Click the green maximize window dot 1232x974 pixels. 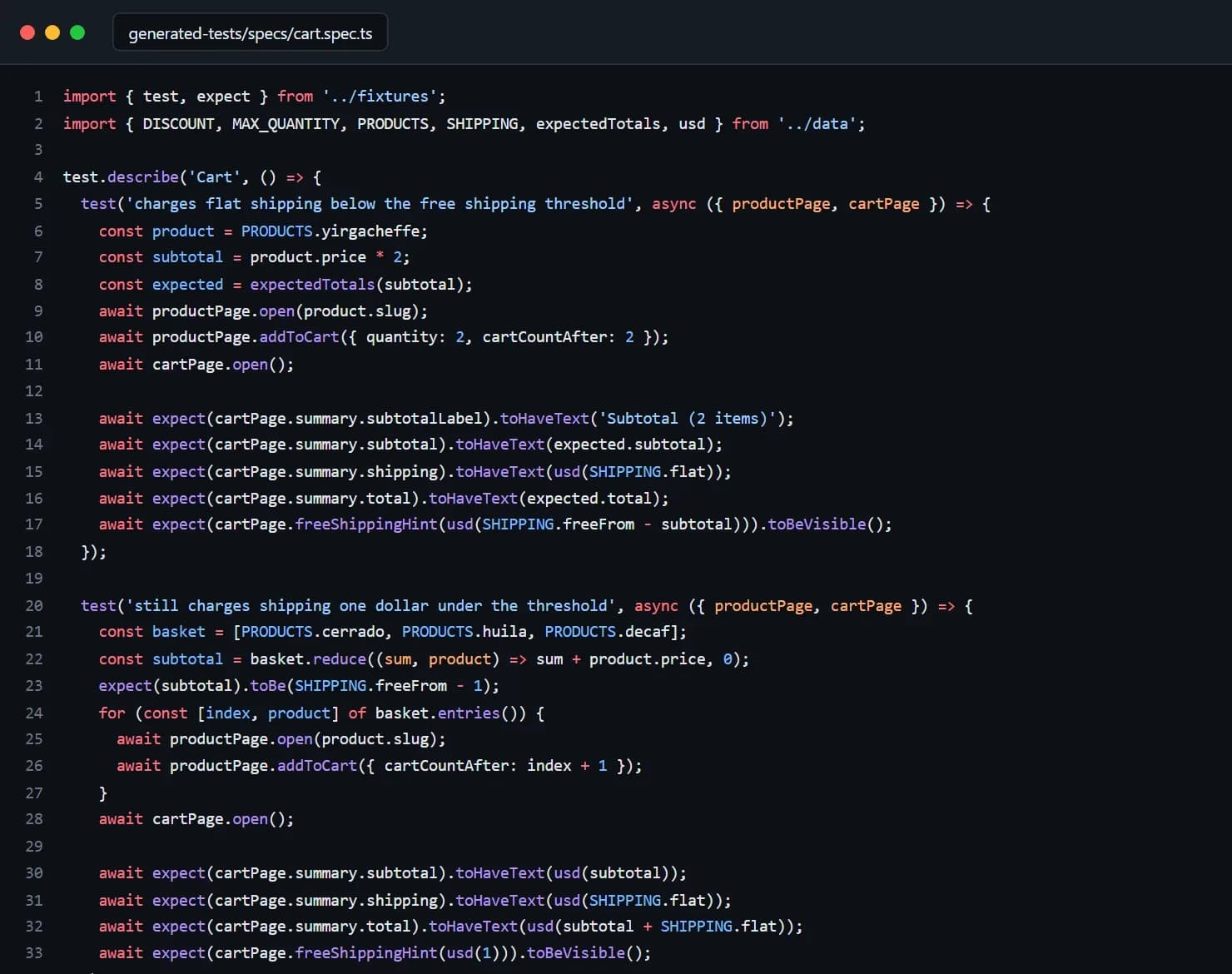(x=77, y=32)
